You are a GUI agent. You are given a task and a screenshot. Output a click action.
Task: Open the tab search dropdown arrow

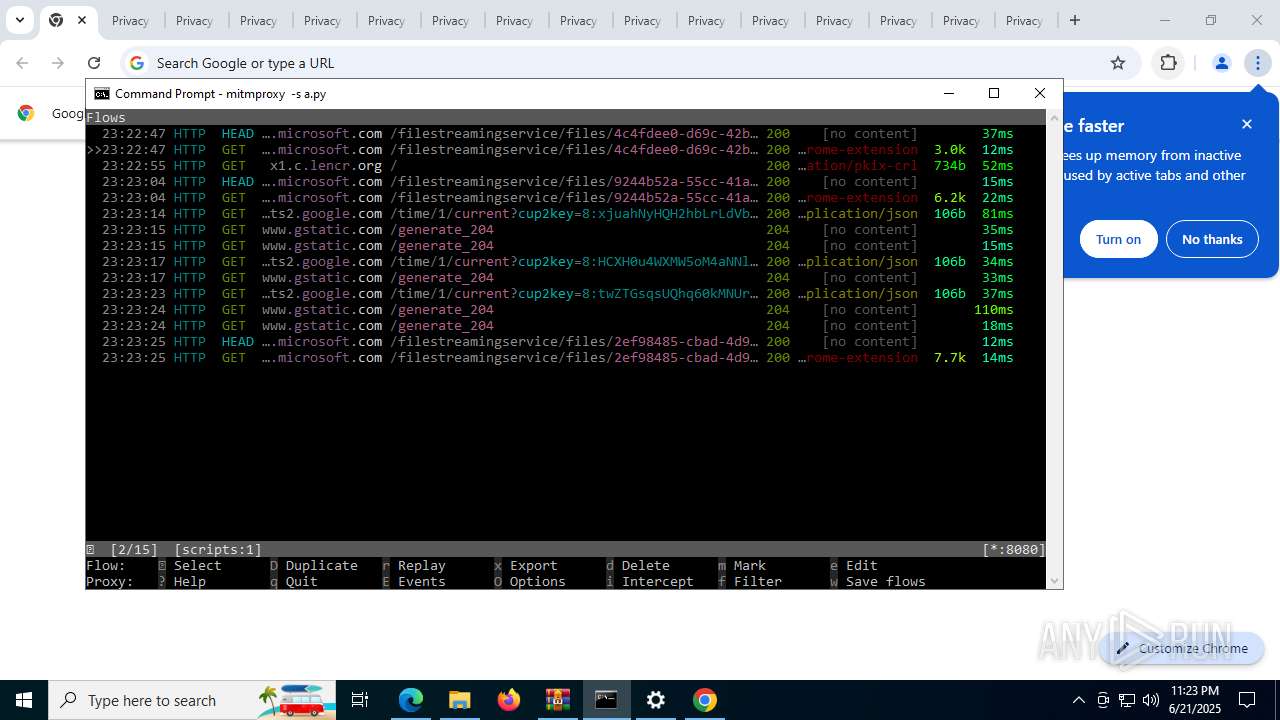[x=19, y=20]
